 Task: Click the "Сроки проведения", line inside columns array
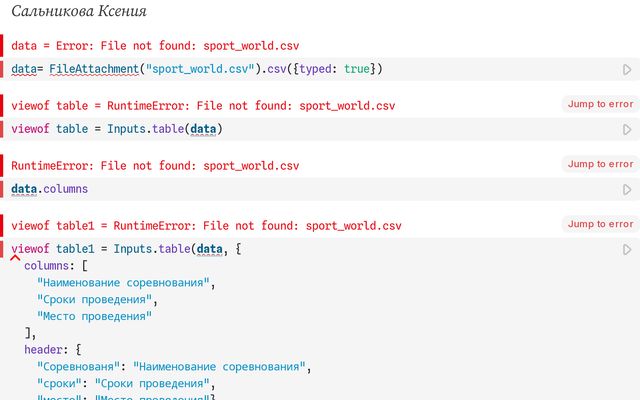coord(97,299)
